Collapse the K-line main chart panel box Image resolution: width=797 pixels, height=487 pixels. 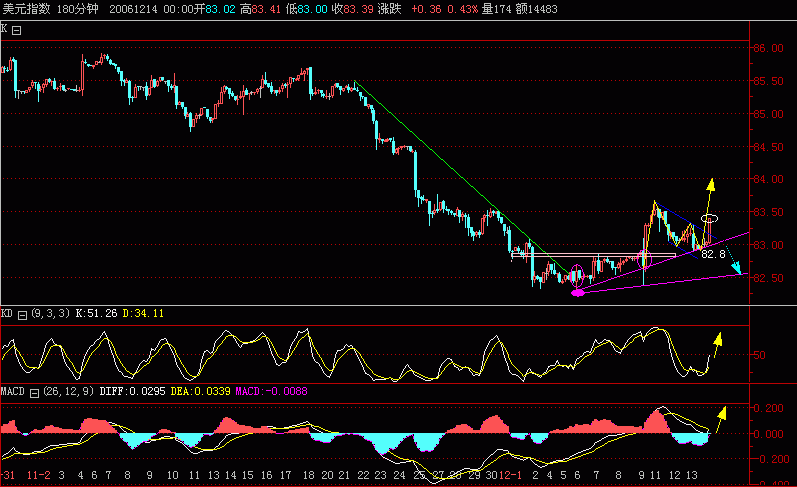(x=16, y=31)
